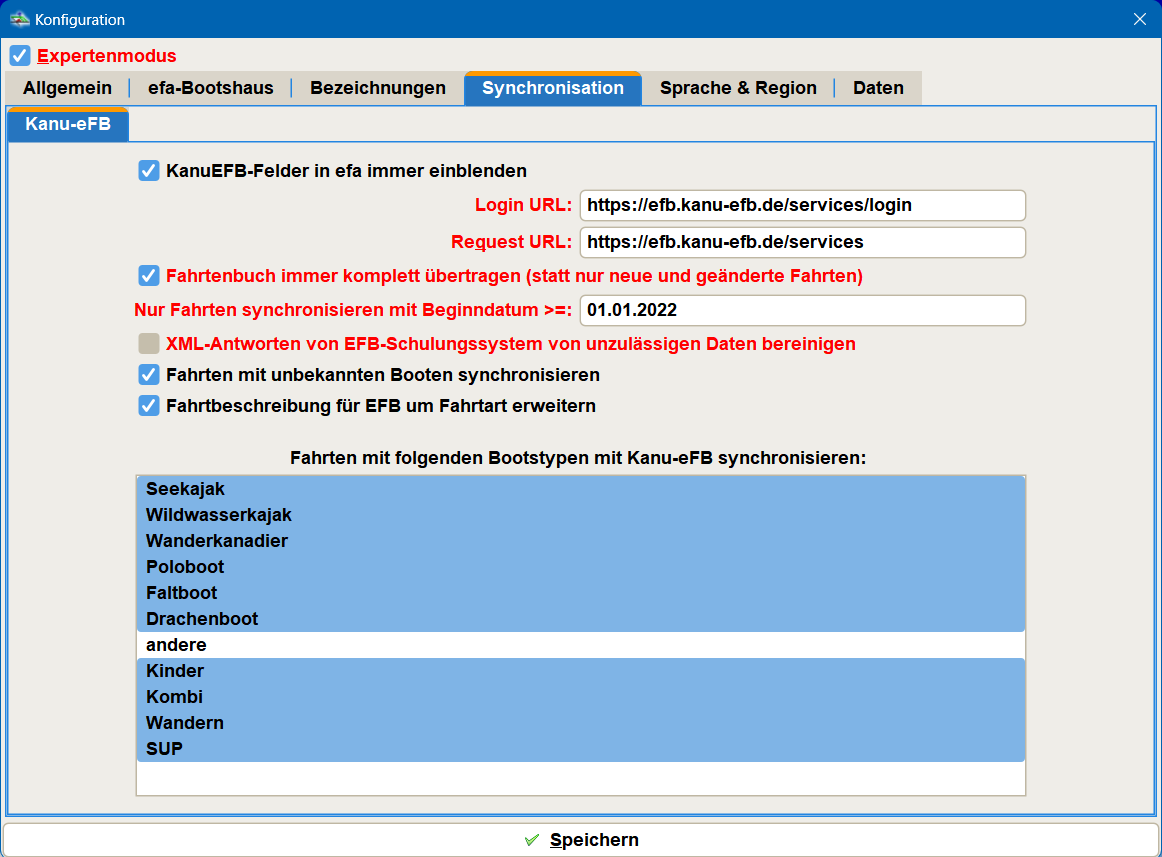Open the Allgemein tab
The image size is (1162, 857).
click(67, 88)
